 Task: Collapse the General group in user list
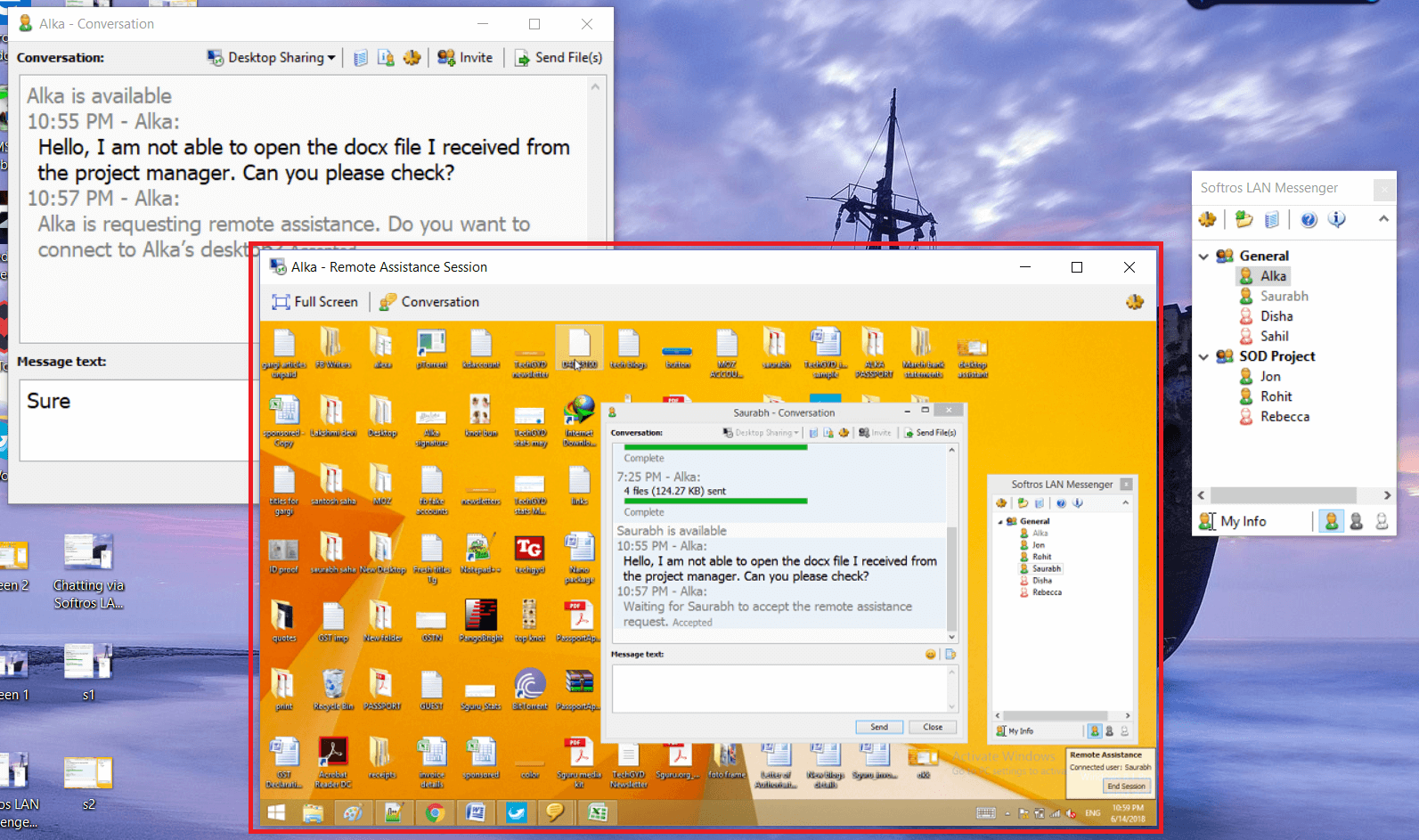click(1204, 257)
